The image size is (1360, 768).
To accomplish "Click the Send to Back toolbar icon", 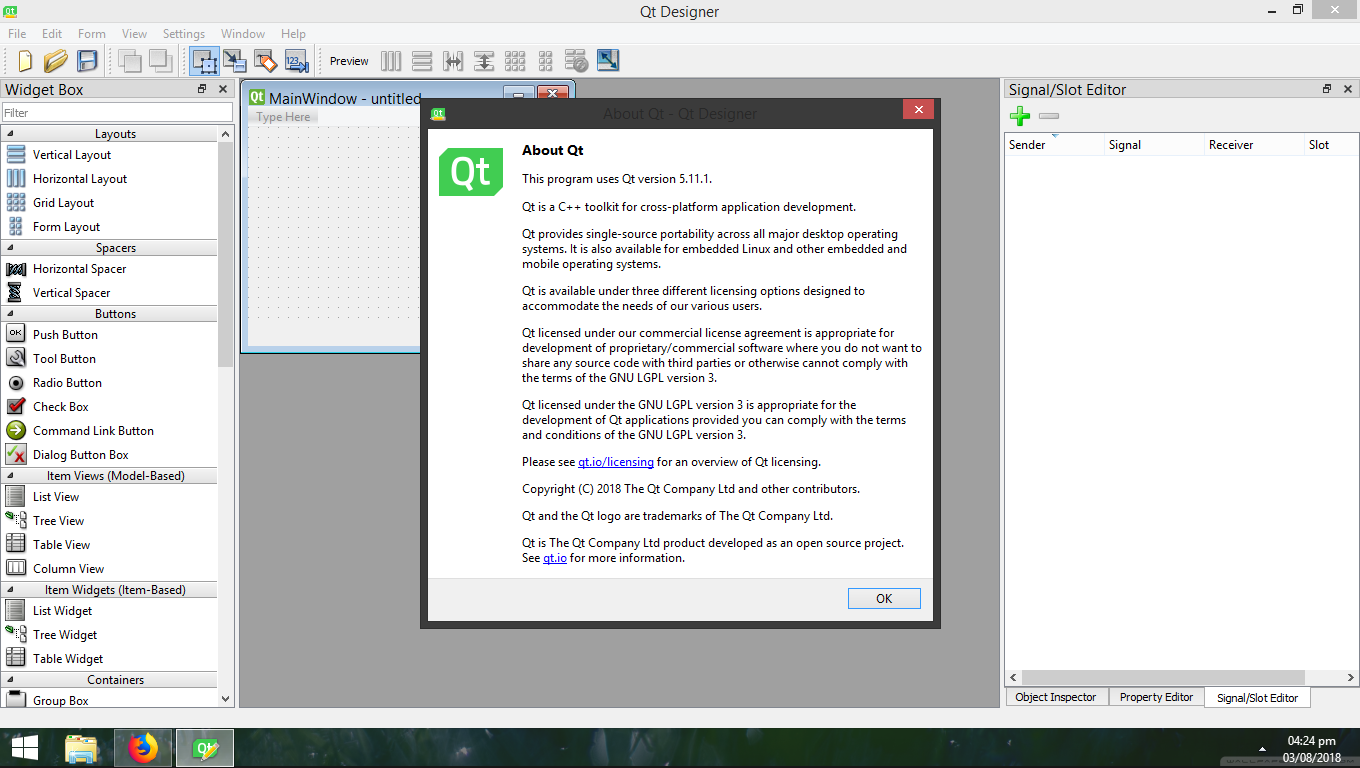I will [x=130, y=61].
